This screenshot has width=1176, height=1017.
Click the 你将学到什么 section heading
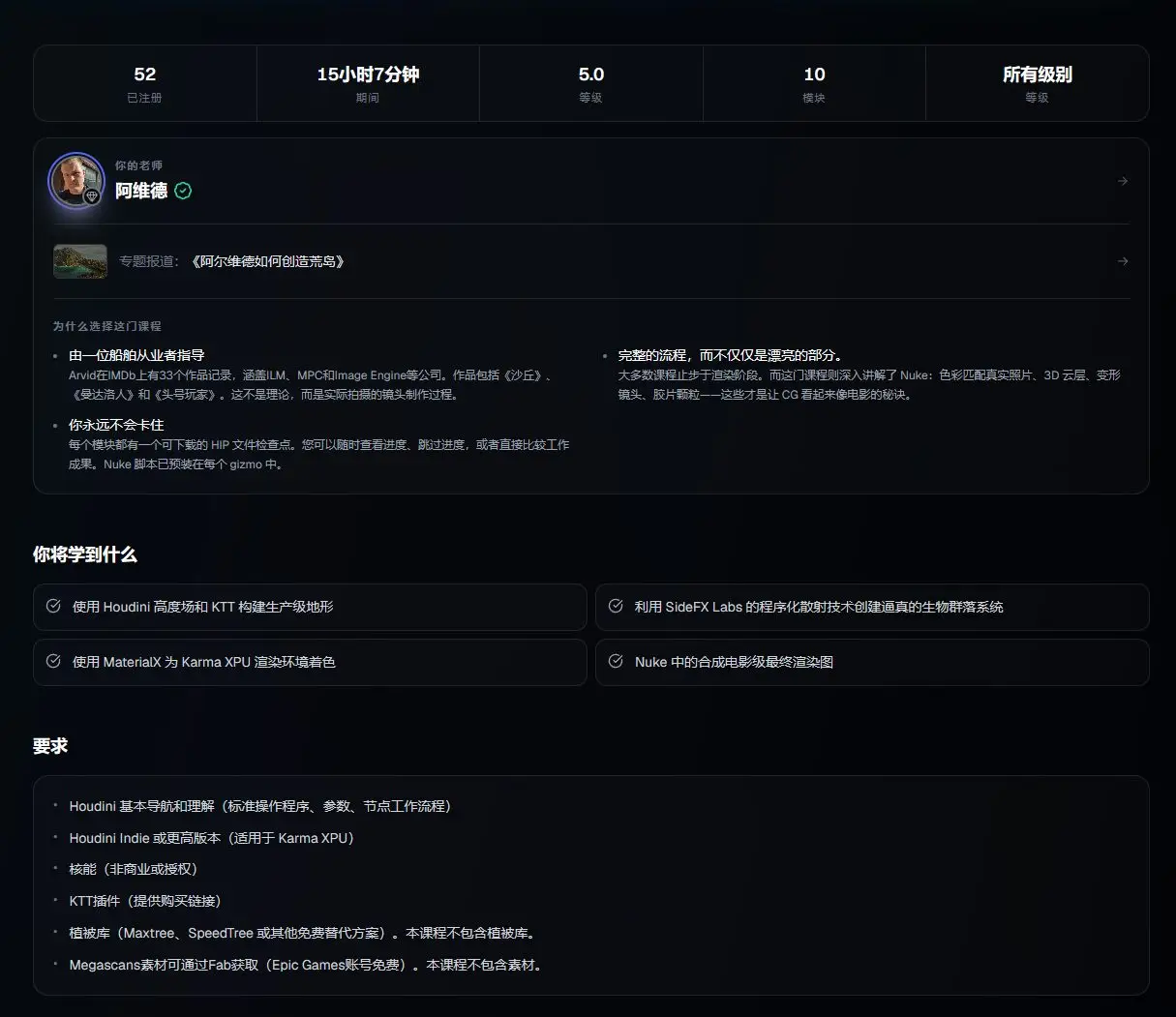coord(85,554)
